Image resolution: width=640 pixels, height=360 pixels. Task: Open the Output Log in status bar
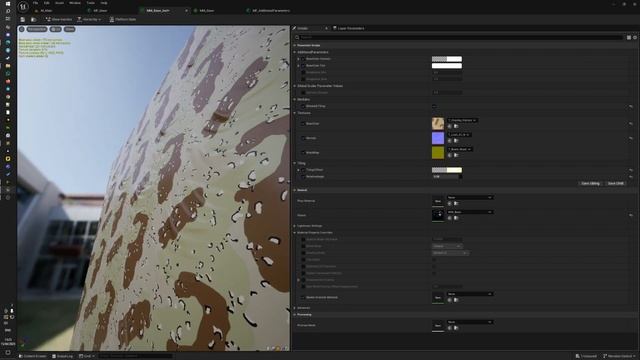click(x=62, y=356)
